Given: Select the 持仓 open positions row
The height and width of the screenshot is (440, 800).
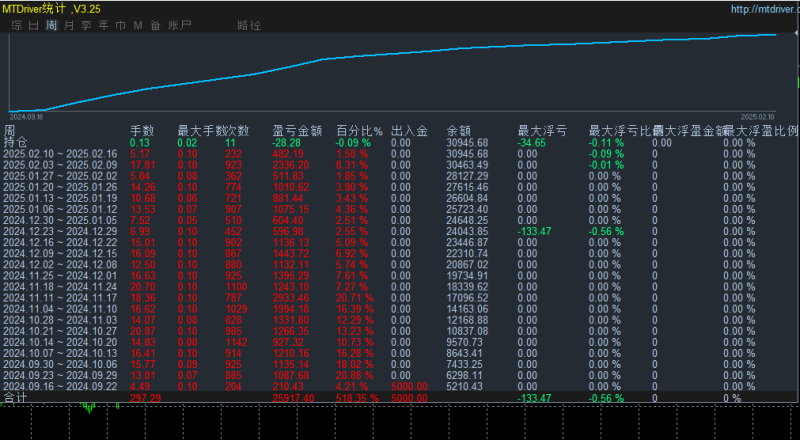Looking at the screenshot, I should click(15, 143).
